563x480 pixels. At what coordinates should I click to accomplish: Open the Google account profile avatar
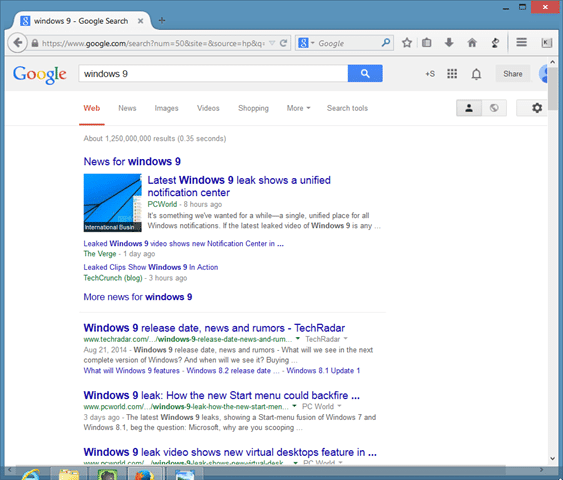(544, 74)
